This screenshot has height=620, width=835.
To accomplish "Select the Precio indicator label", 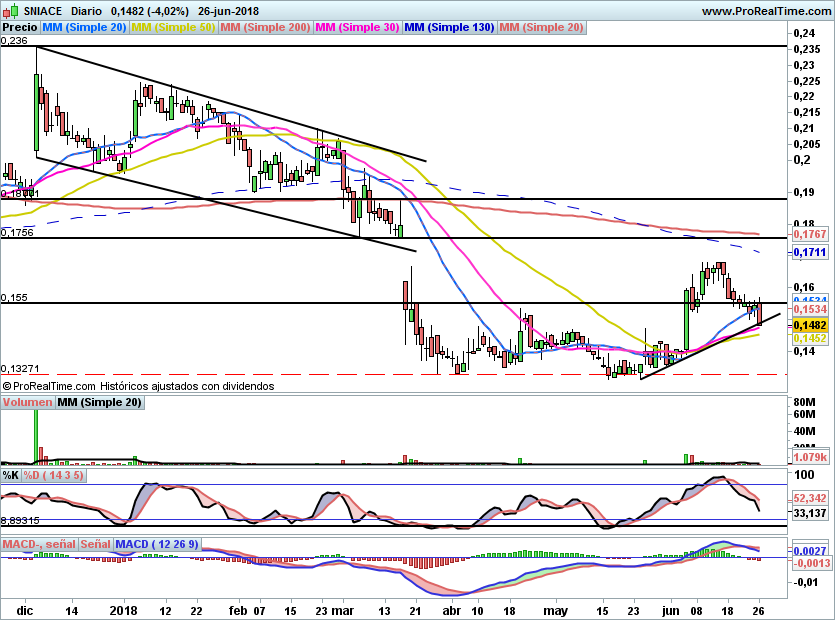I will 20,27.
